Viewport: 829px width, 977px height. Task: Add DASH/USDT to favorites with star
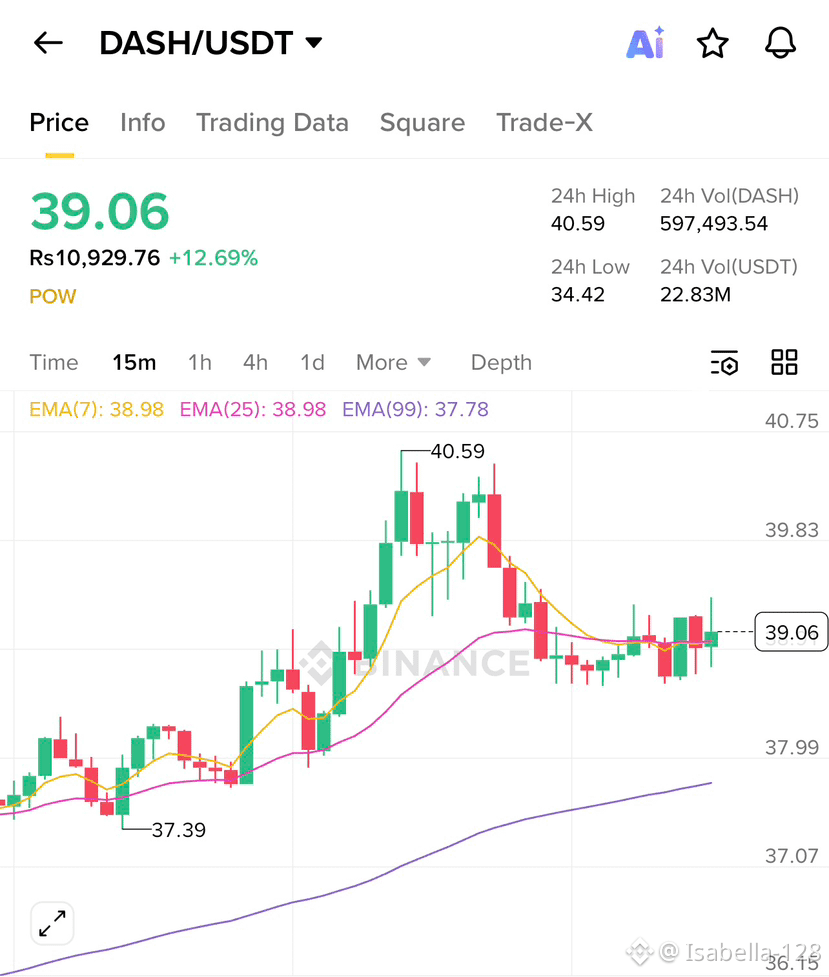click(x=712, y=44)
